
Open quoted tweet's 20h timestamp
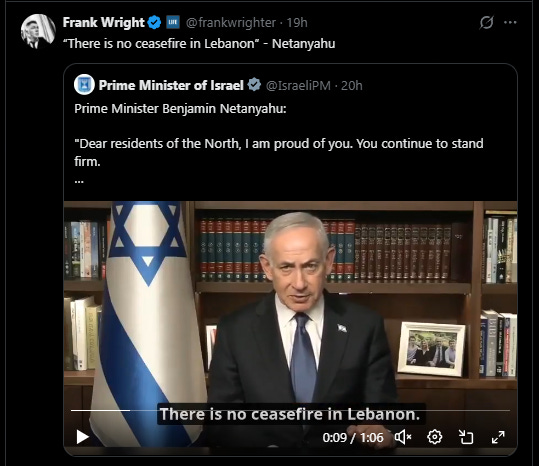352,86
